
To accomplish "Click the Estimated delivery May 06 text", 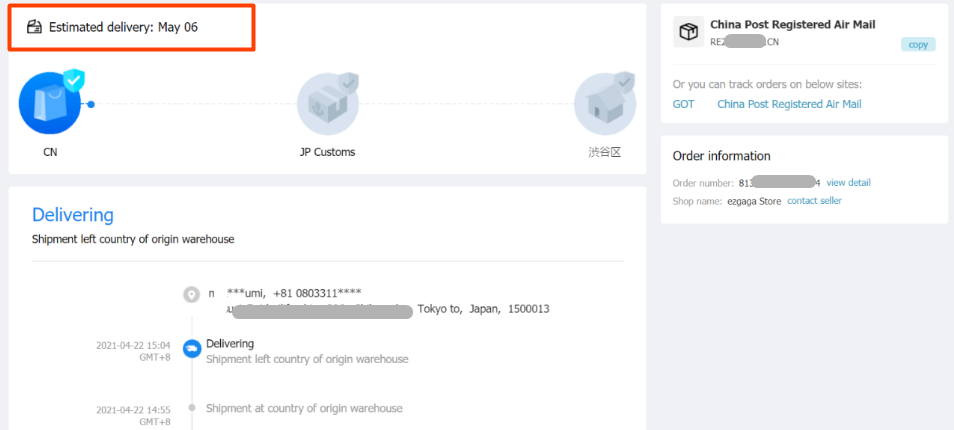I will pos(123,27).
